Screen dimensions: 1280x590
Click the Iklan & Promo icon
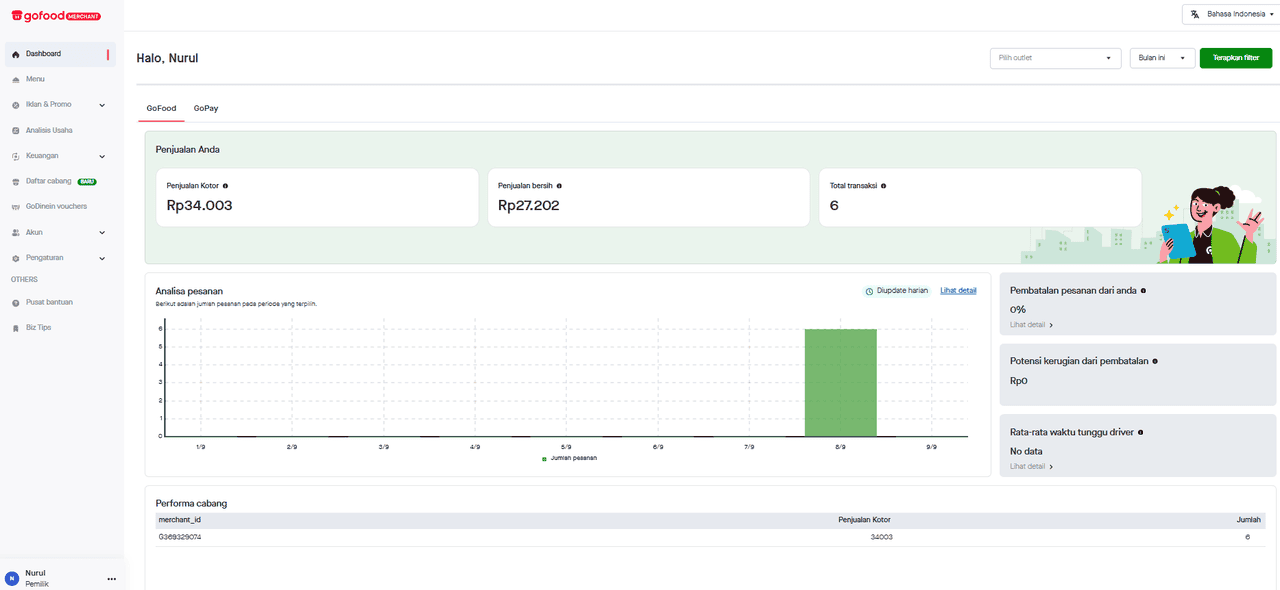tap(15, 105)
